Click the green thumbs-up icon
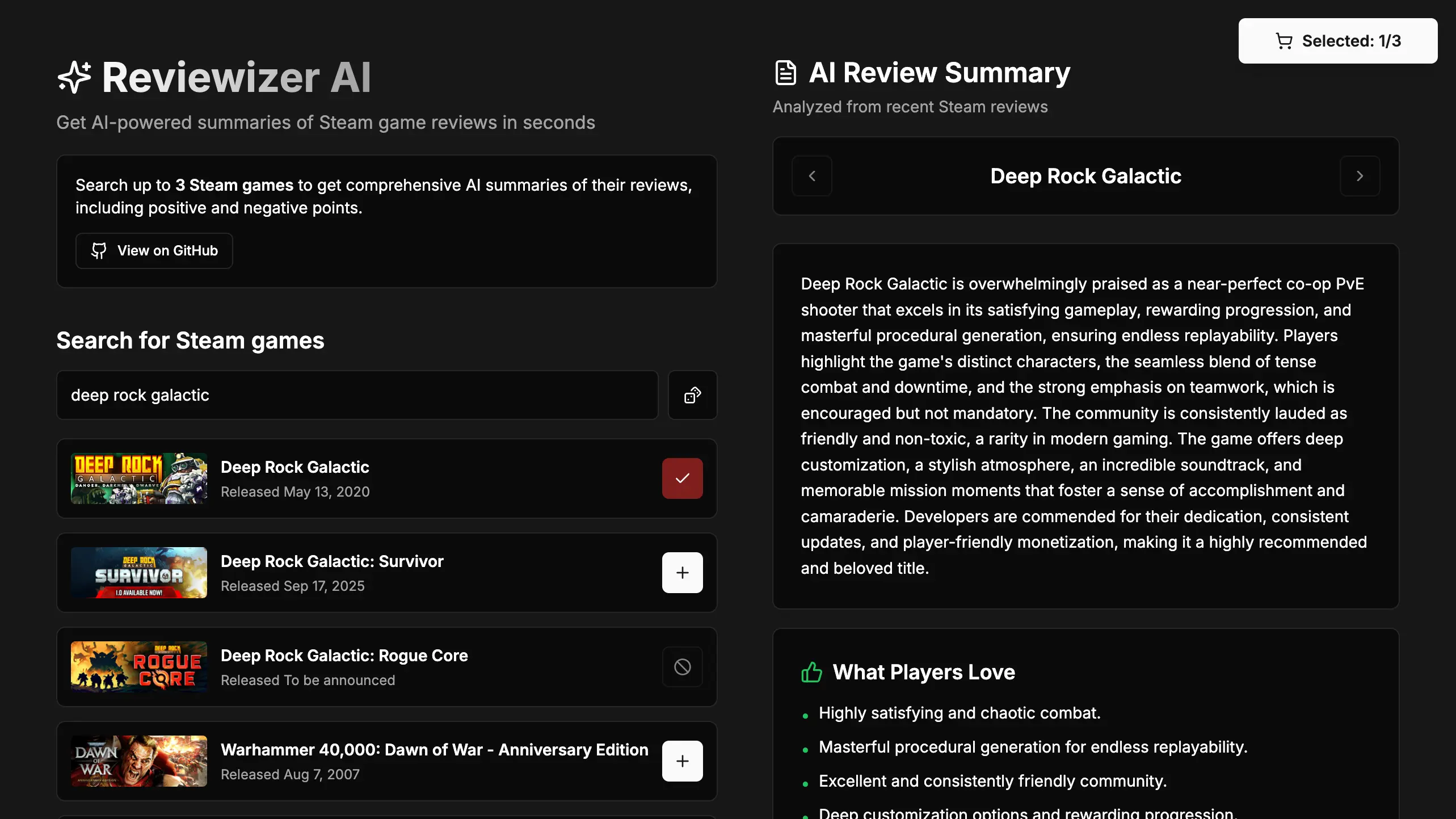Screen dimensions: 1456x819 point(811,672)
